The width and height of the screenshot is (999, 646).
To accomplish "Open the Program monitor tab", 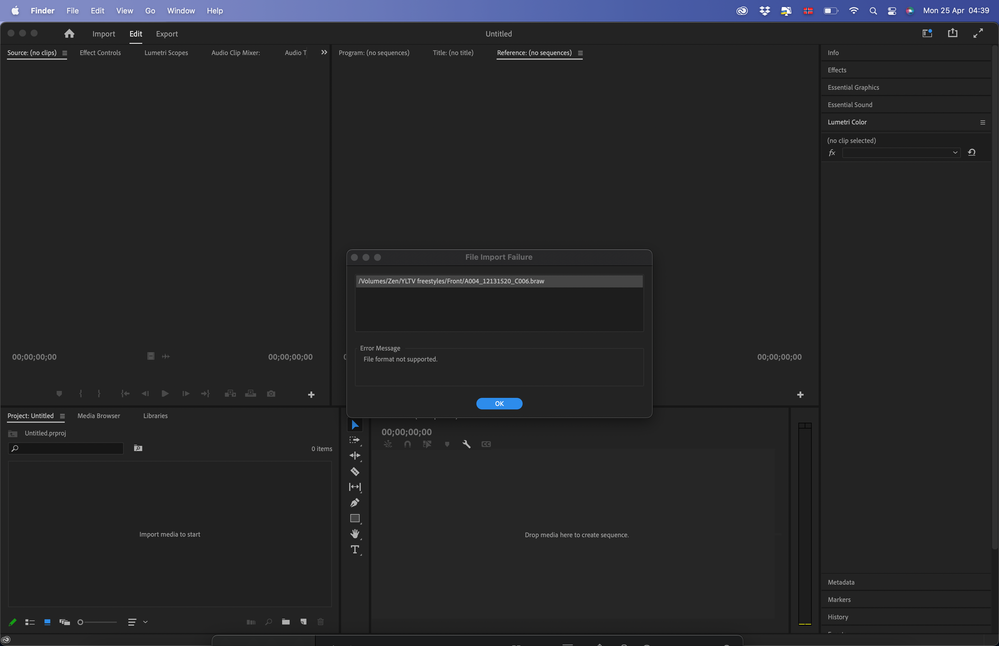I will [x=374, y=53].
